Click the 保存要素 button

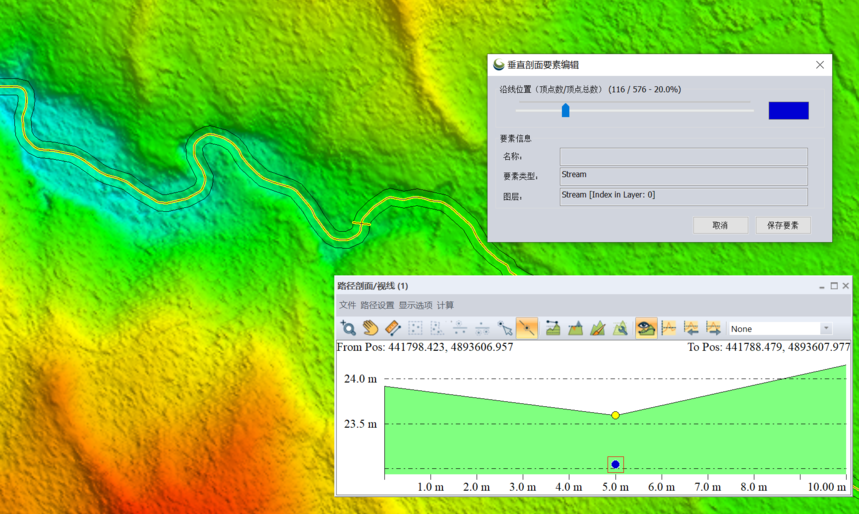783,225
